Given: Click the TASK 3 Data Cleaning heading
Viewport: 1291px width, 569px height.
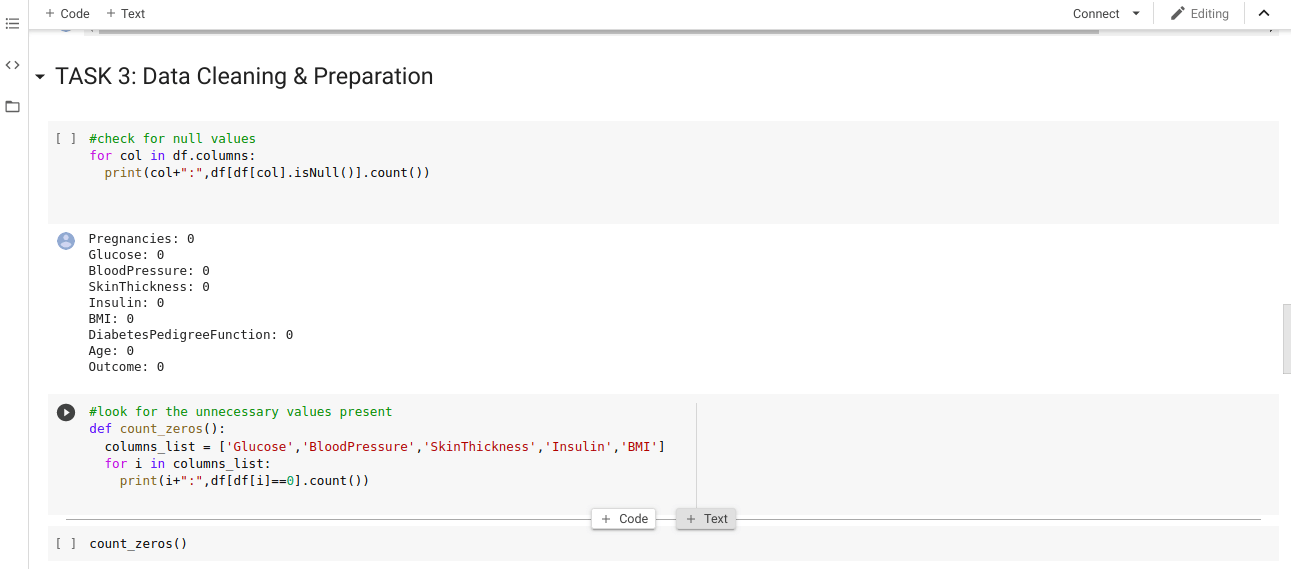Looking at the screenshot, I should pos(244,77).
